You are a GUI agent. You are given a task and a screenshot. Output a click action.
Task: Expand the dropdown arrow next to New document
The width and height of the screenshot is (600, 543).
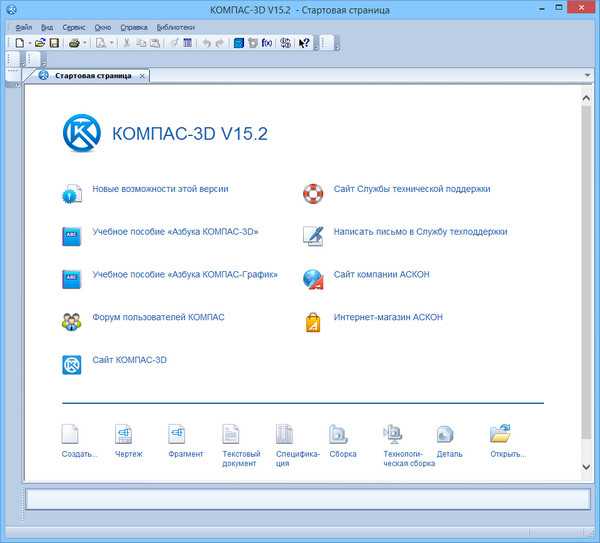(x=29, y=43)
